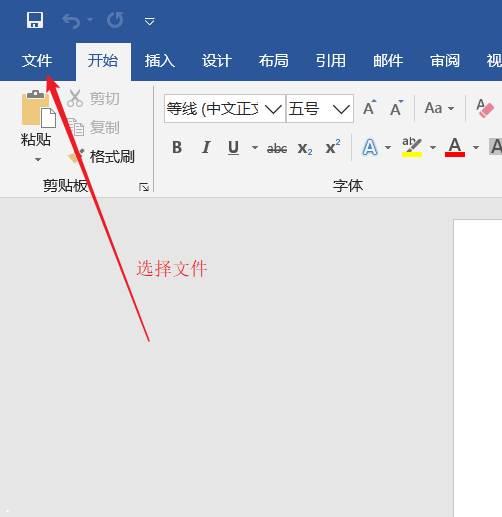Toggle subscript x₂ formatting
Viewport: 502px width, 517px height.
click(x=305, y=148)
